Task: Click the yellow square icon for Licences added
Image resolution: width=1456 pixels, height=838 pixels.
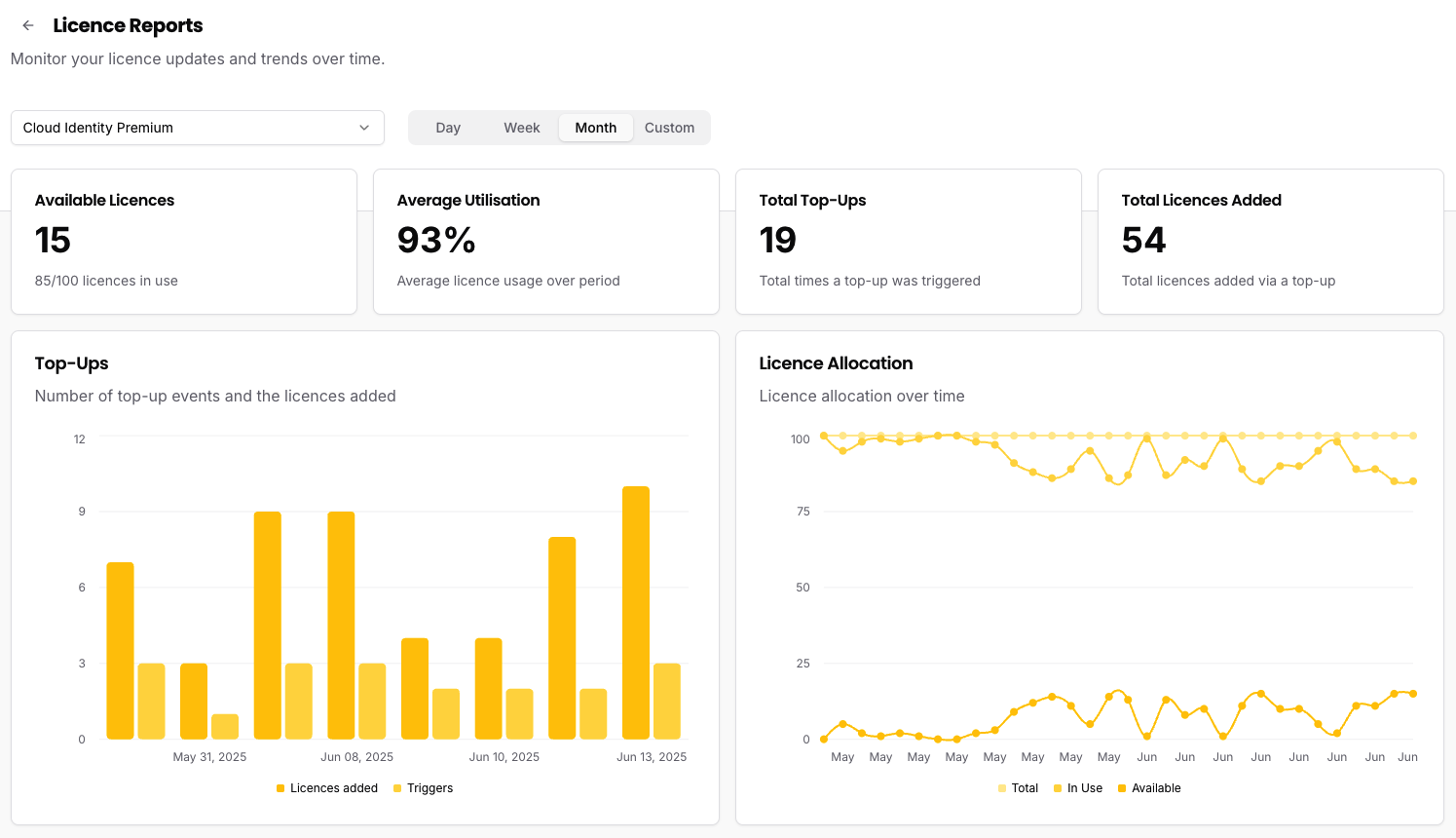Action: pos(282,788)
